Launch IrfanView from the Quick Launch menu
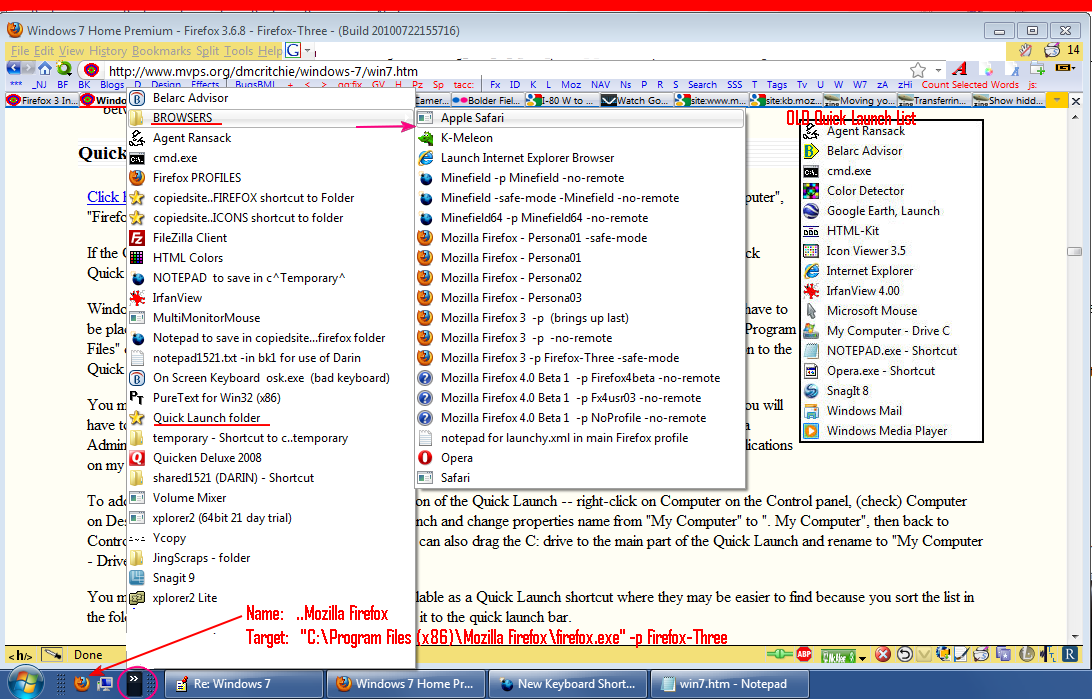 click(x=272, y=298)
